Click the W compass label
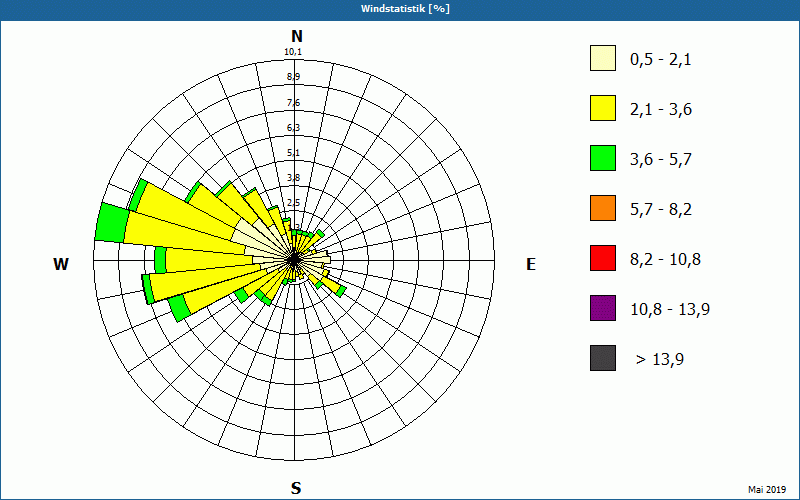 click(61, 264)
